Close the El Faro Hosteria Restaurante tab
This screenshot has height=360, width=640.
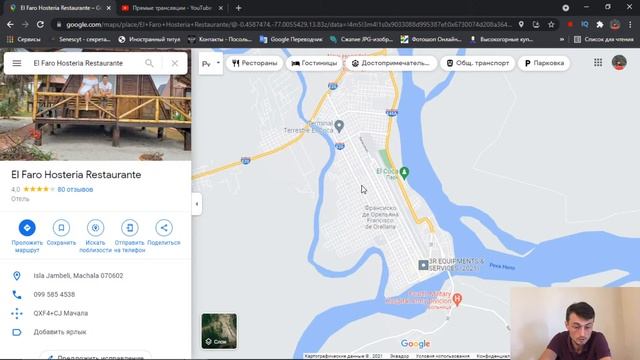[x=109, y=8]
